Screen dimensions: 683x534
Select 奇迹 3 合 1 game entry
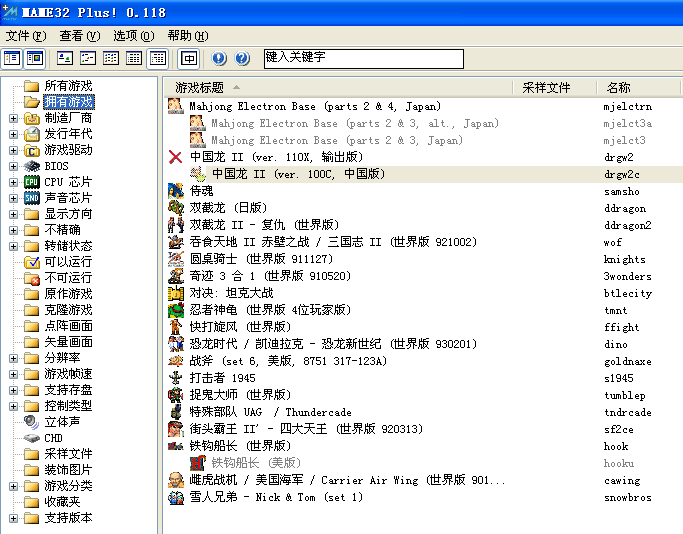click(x=270, y=276)
